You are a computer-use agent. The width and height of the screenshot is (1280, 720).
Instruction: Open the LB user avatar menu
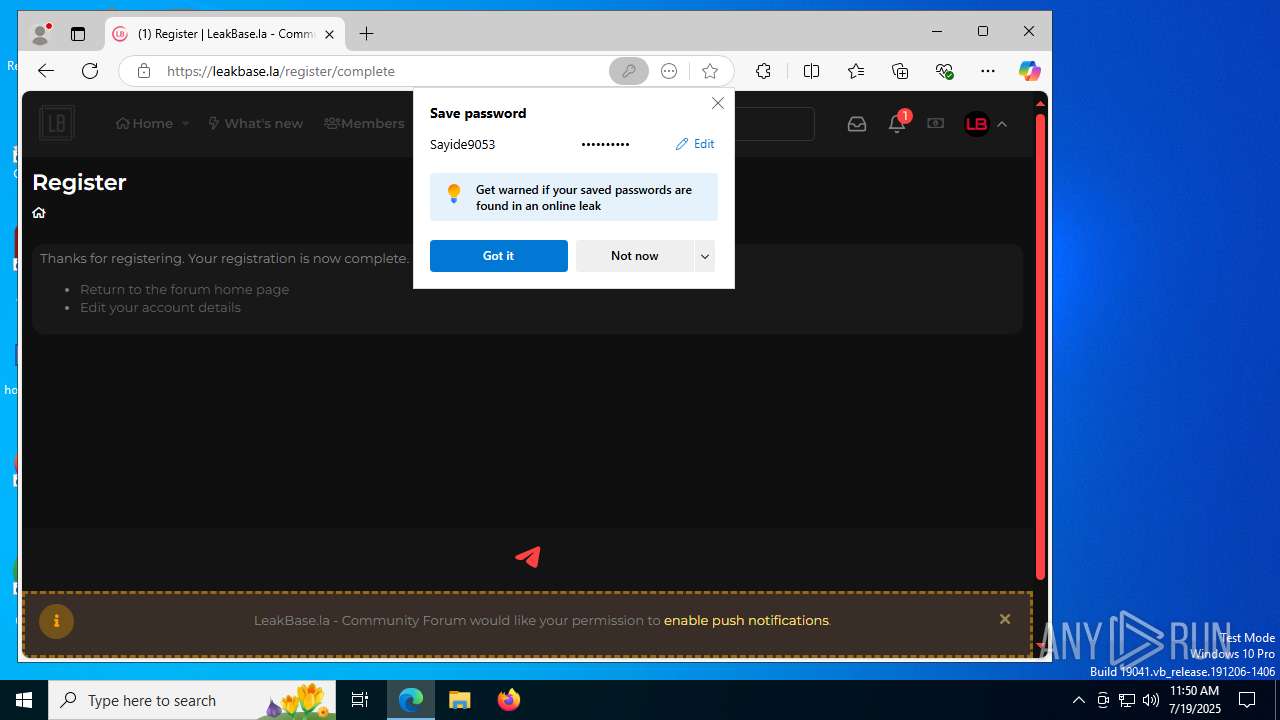click(976, 124)
